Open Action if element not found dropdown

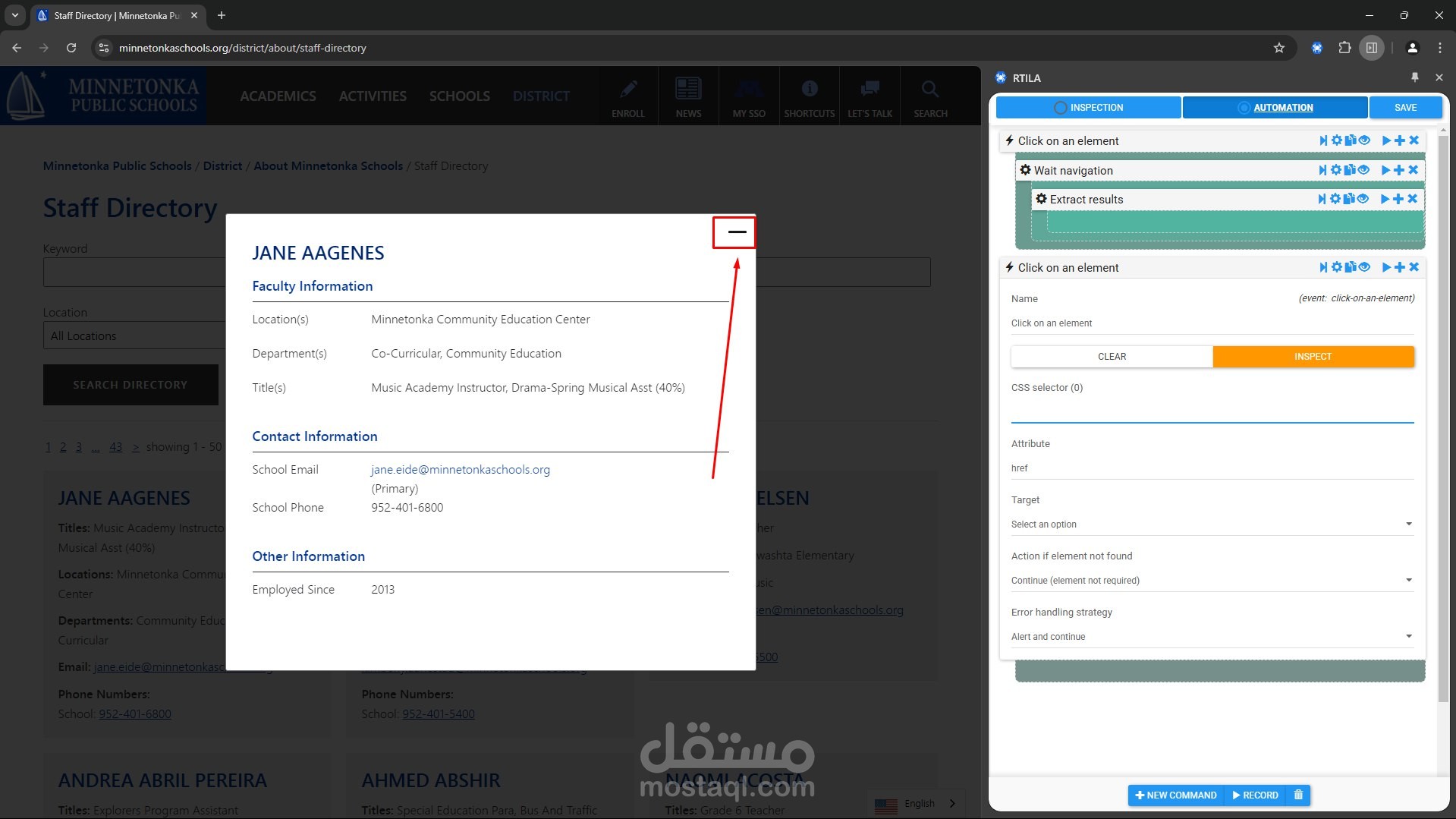[x=1212, y=581]
